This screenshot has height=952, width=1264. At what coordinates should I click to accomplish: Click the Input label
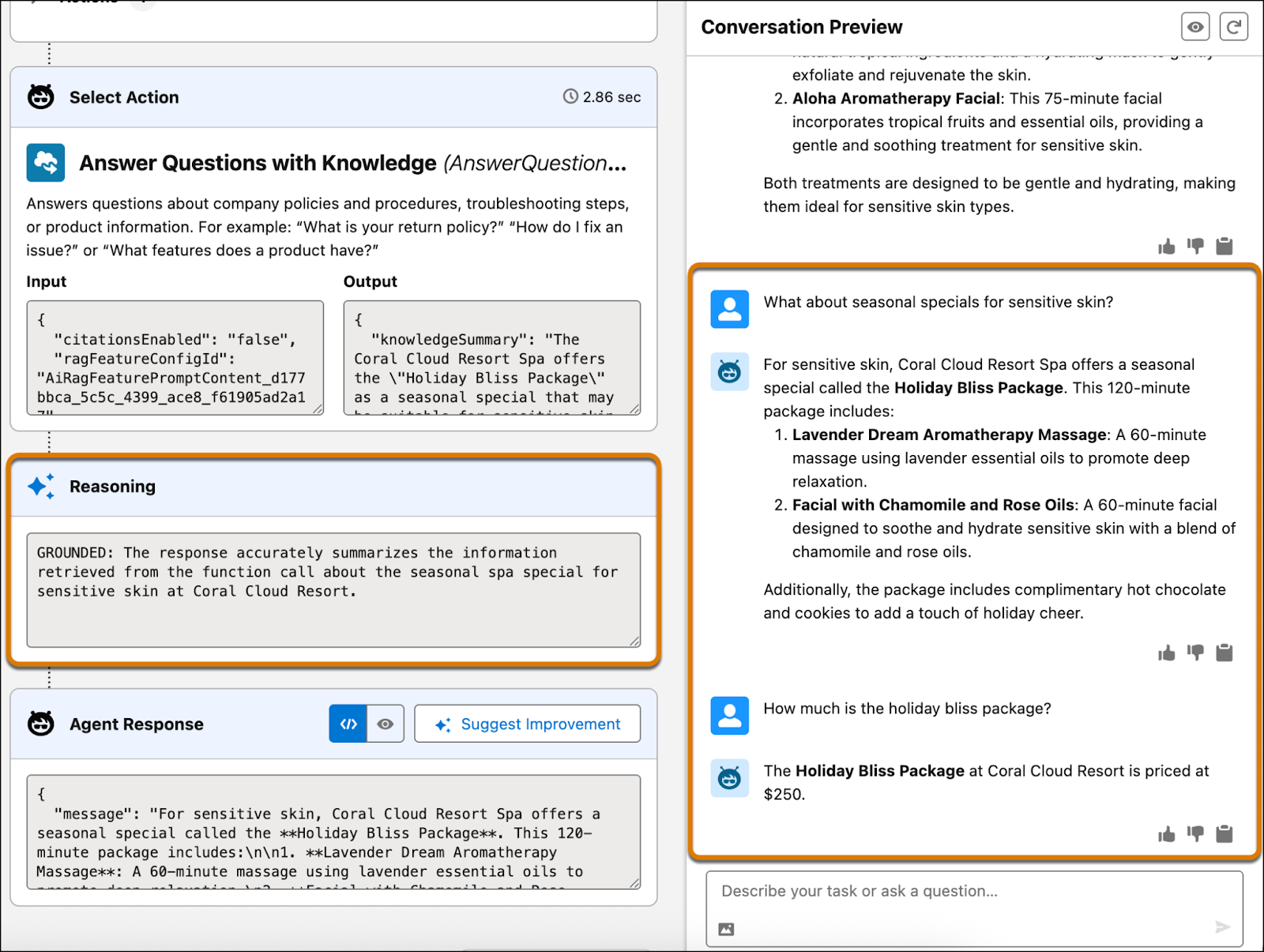click(x=47, y=281)
